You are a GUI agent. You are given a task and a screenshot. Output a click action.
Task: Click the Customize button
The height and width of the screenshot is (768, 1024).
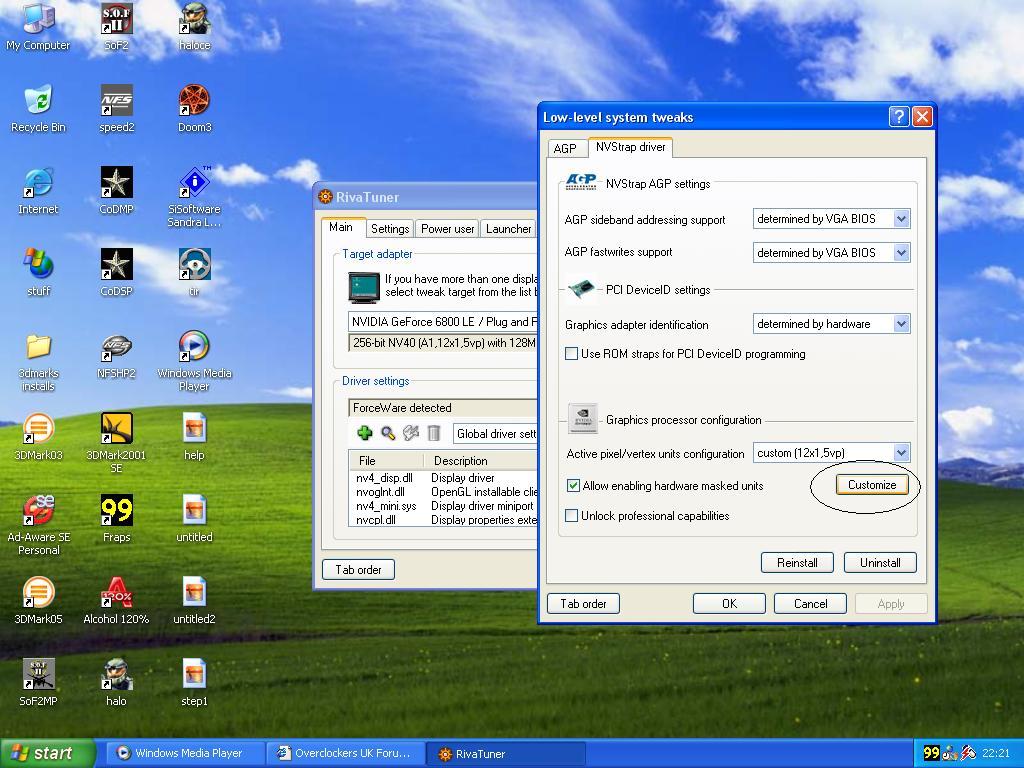point(872,485)
